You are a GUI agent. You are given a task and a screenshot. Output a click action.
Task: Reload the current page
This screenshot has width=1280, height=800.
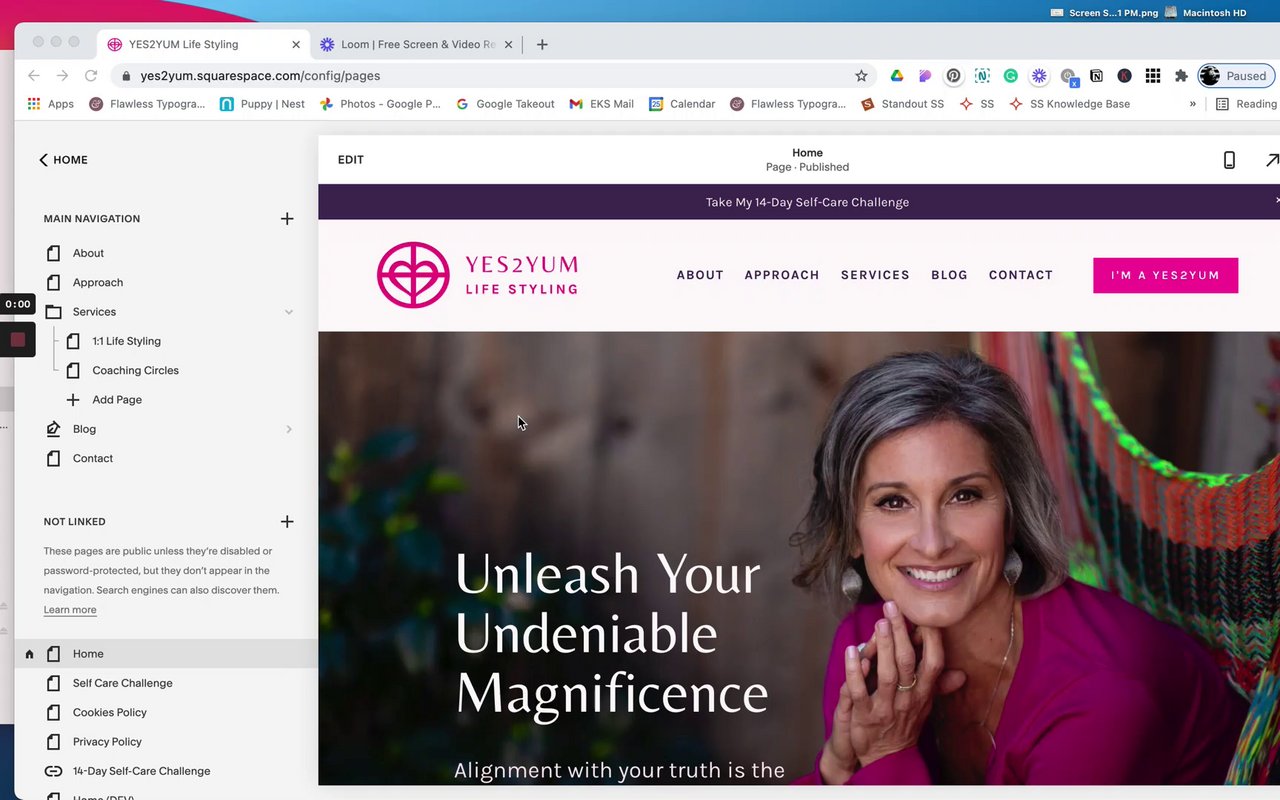click(x=91, y=76)
